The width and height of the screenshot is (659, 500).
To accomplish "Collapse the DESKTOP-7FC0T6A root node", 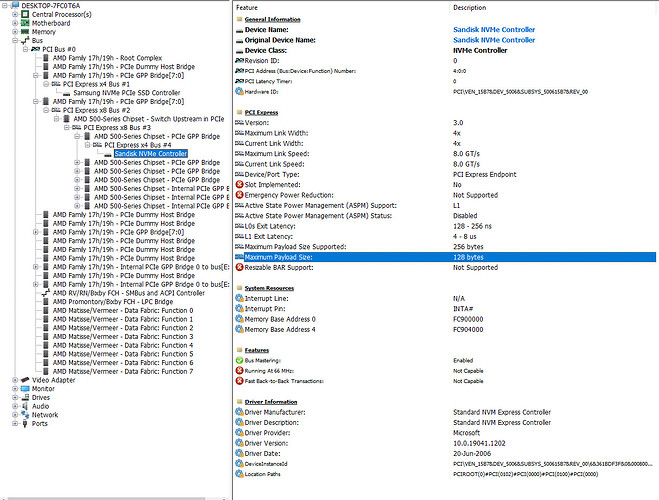I will tap(5, 5).
